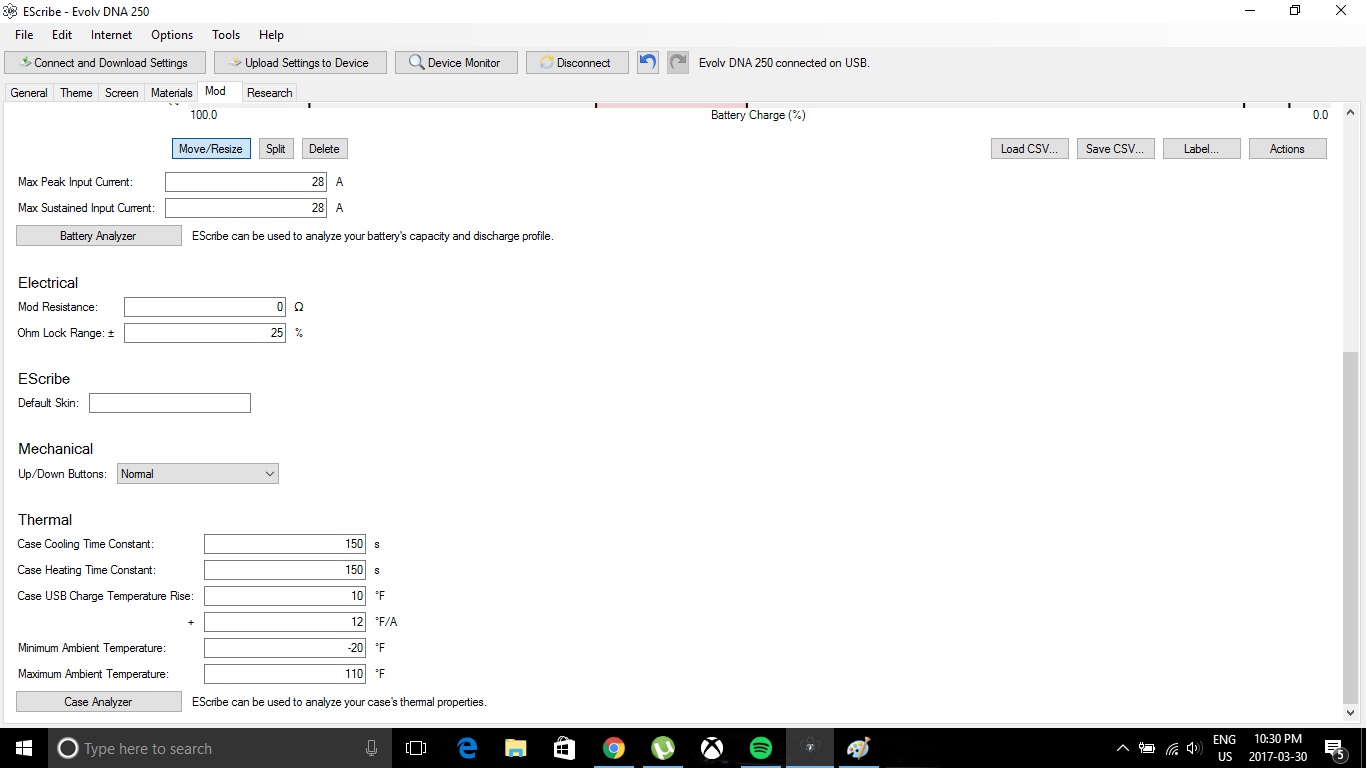The image size is (1366, 768).
Task: Show hidden system tray icons
Action: (1122, 748)
